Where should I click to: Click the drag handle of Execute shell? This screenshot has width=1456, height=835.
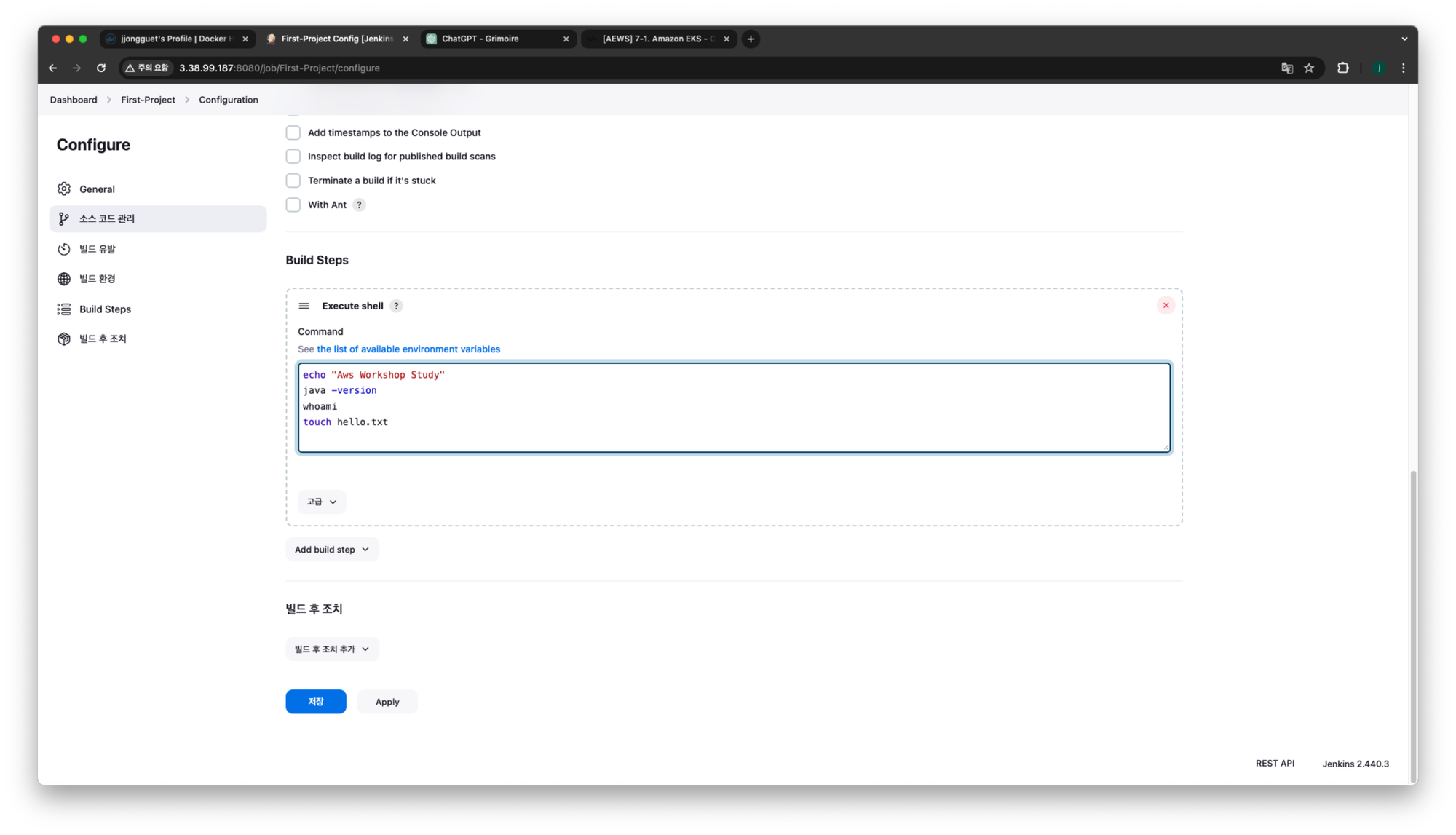click(304, 306)
